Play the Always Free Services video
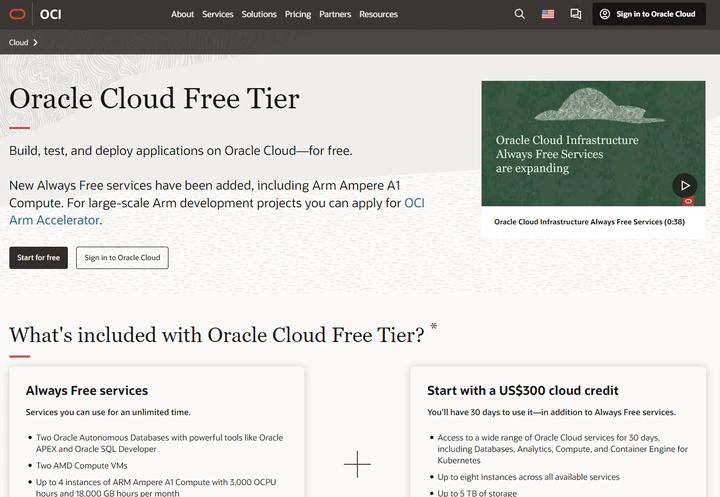This screenshot has width=720, height=497. pos(685,185)
